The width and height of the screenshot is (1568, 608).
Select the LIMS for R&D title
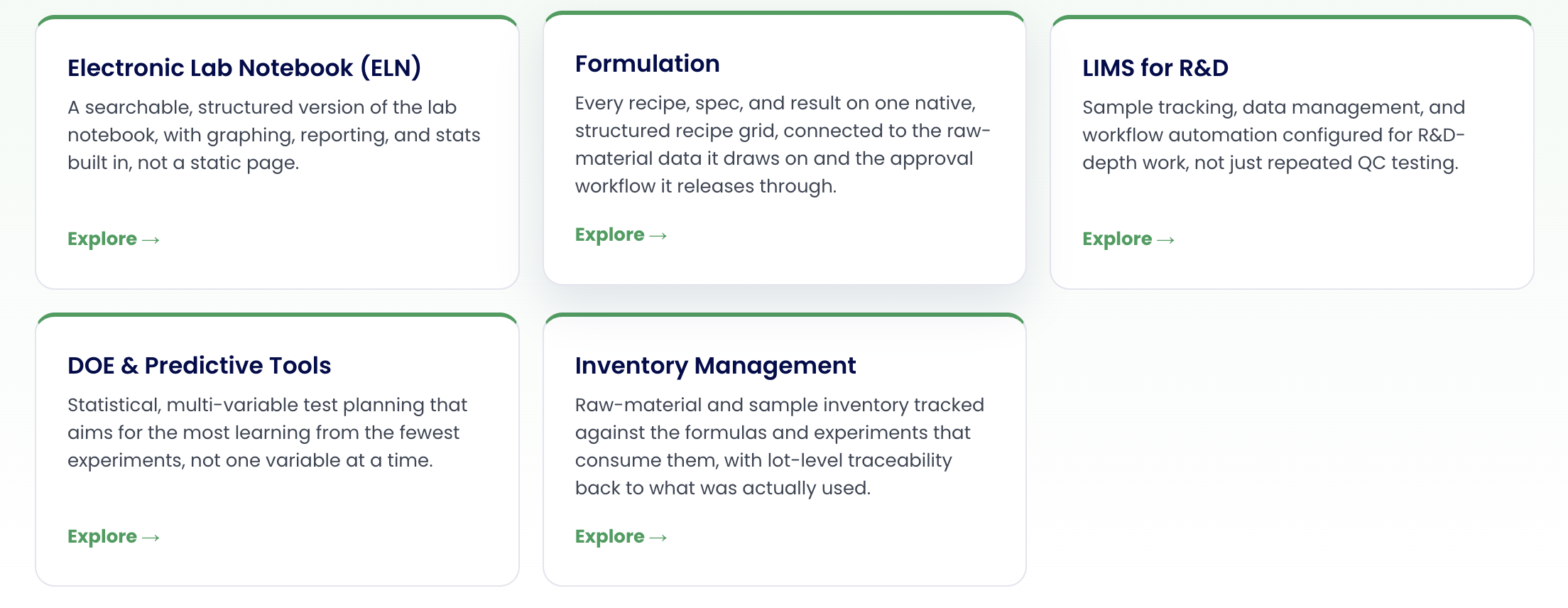point(1155,68)
